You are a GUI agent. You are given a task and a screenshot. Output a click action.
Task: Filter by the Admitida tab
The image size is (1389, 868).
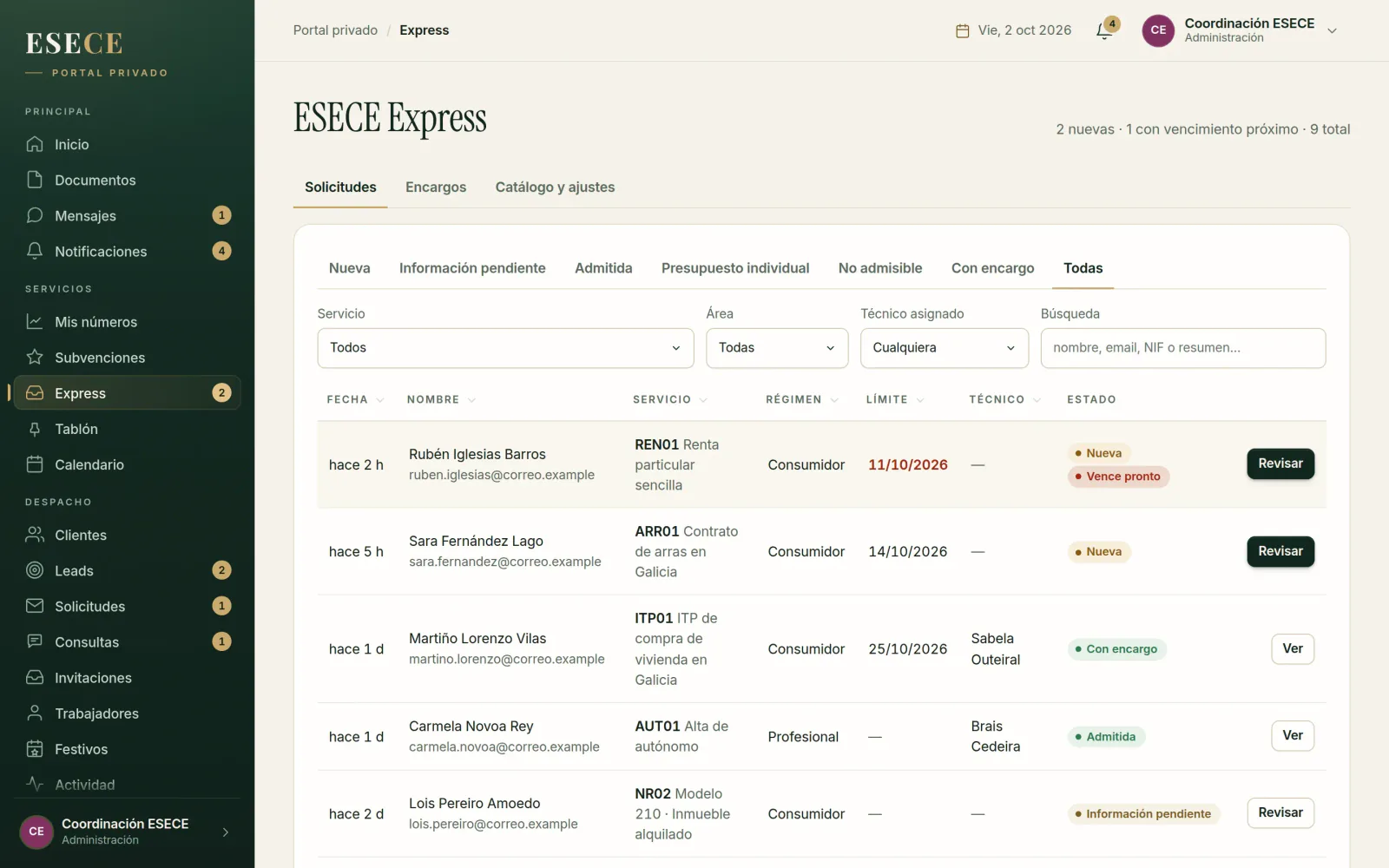click(x=603, y=268)
